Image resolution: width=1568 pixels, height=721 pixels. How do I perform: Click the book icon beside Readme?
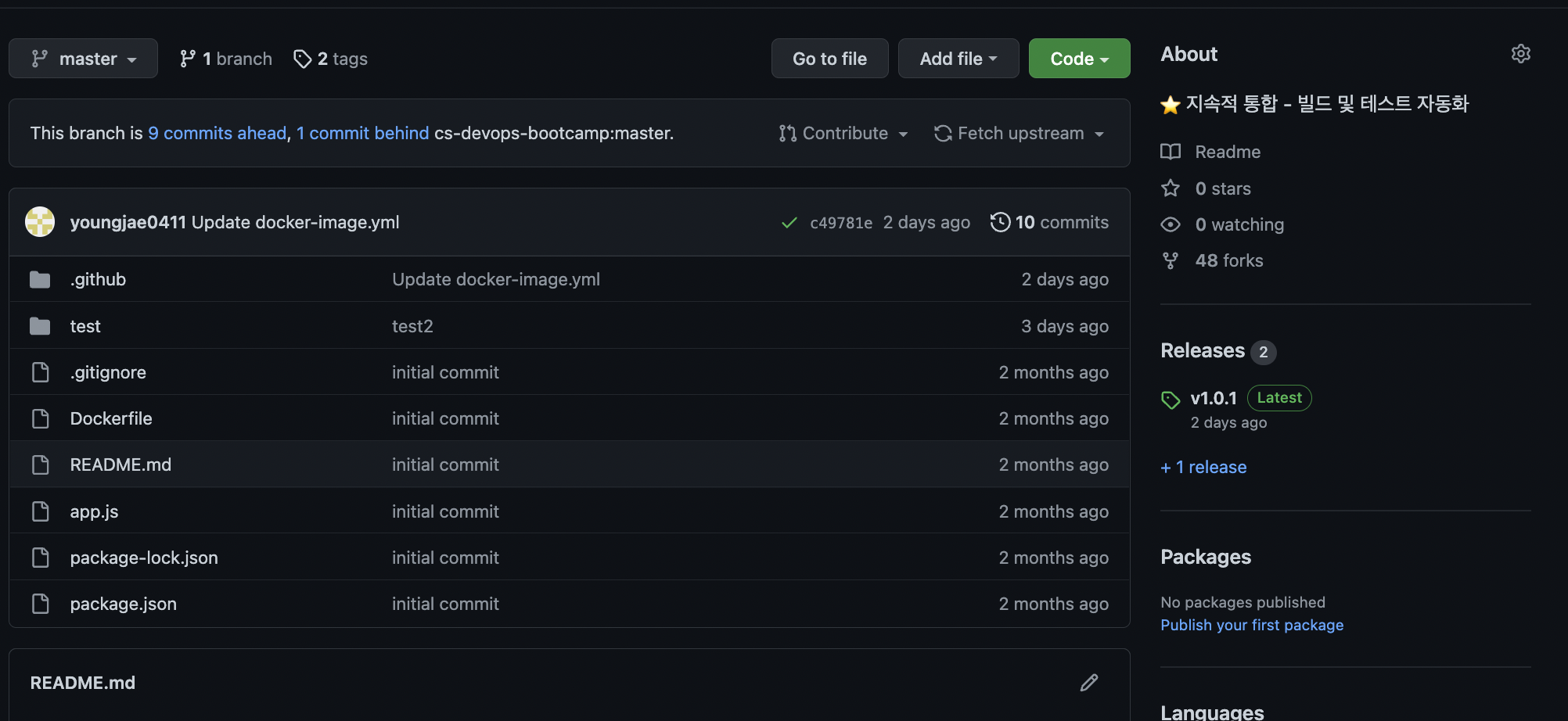point(1171,152)
